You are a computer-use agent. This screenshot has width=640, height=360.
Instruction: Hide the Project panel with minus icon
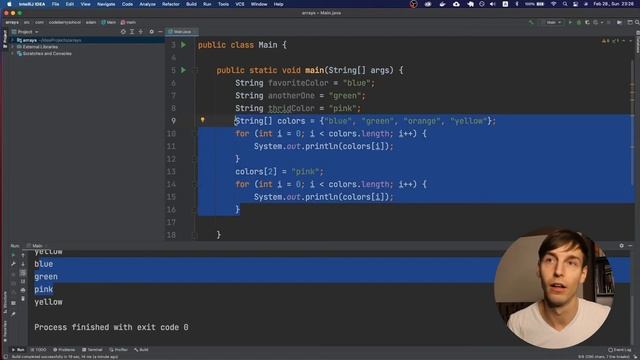[160, 31]
